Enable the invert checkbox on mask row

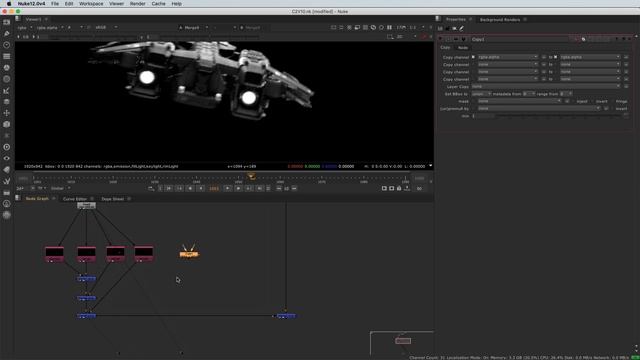click(593, 101)
